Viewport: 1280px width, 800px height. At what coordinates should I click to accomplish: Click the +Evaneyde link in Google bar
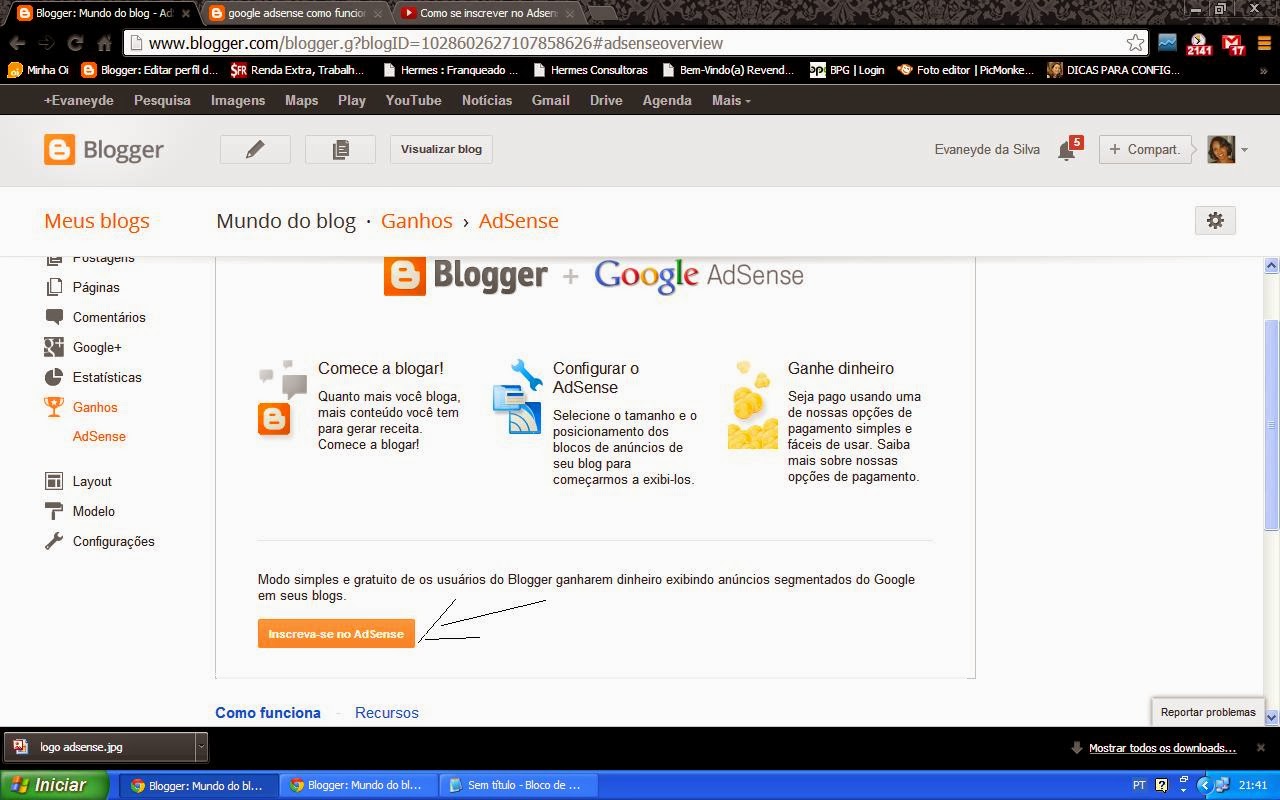(x=78, y=100)
